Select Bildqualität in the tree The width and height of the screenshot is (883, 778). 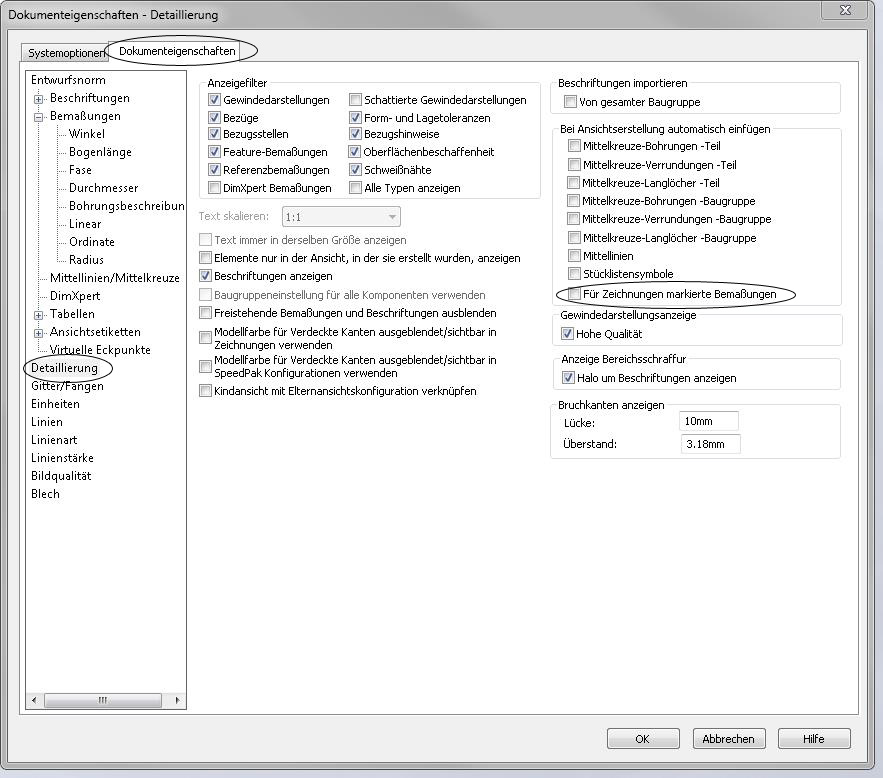(61, 476)
